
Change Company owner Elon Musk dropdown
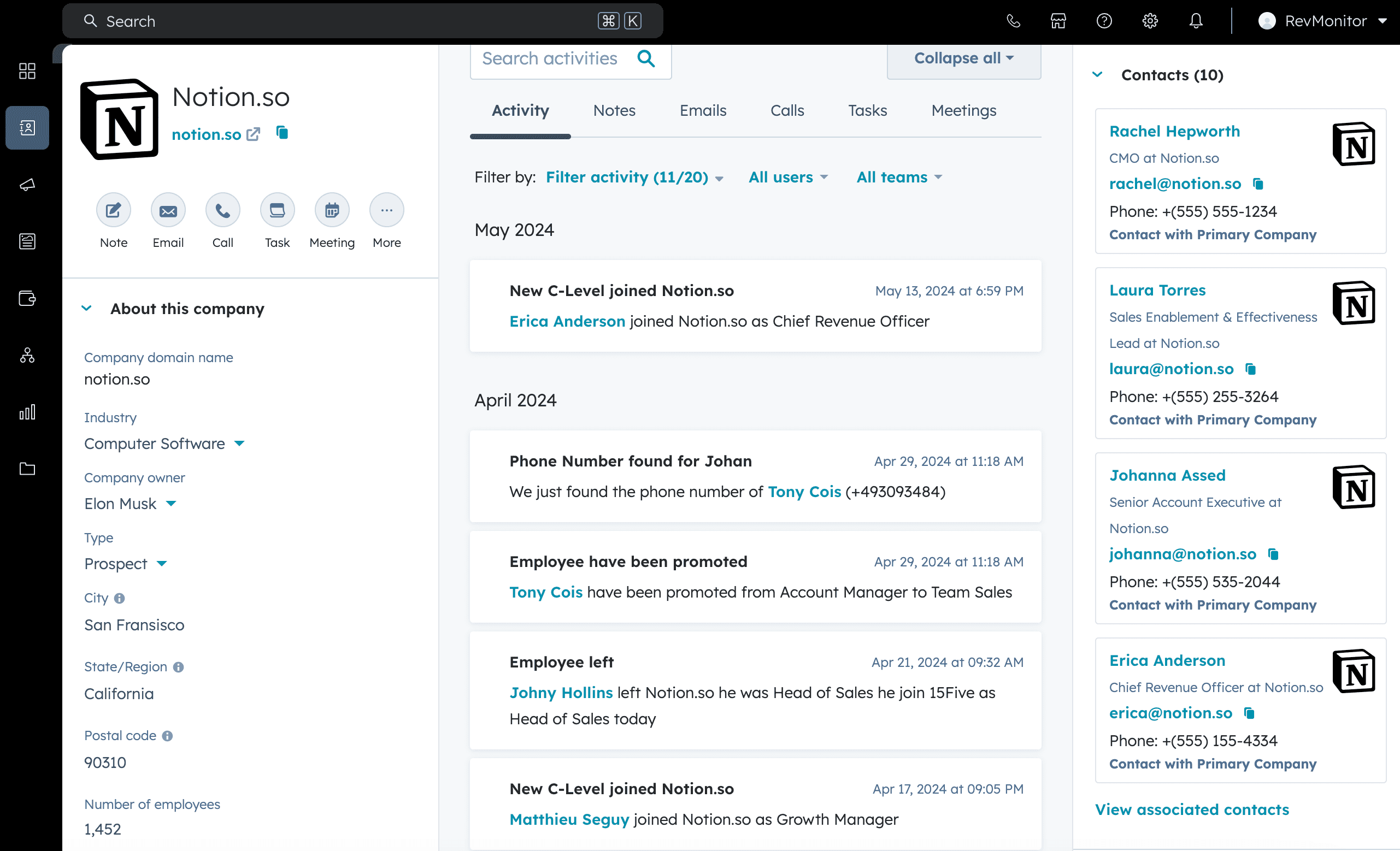(x=131, y=504)
